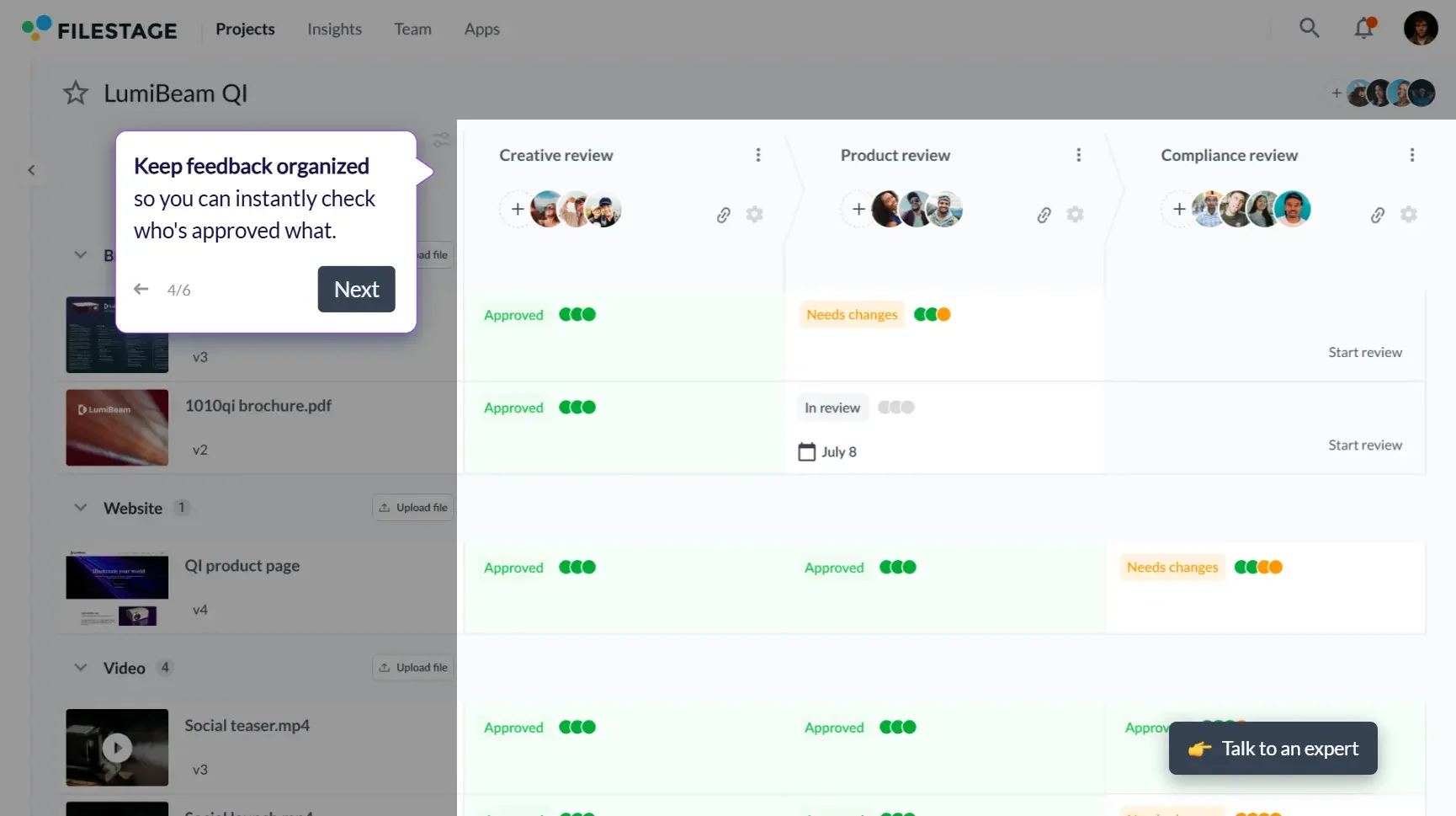Open the Insights tab
This screenshot has width=1456, height=816.
click(334, 29)
